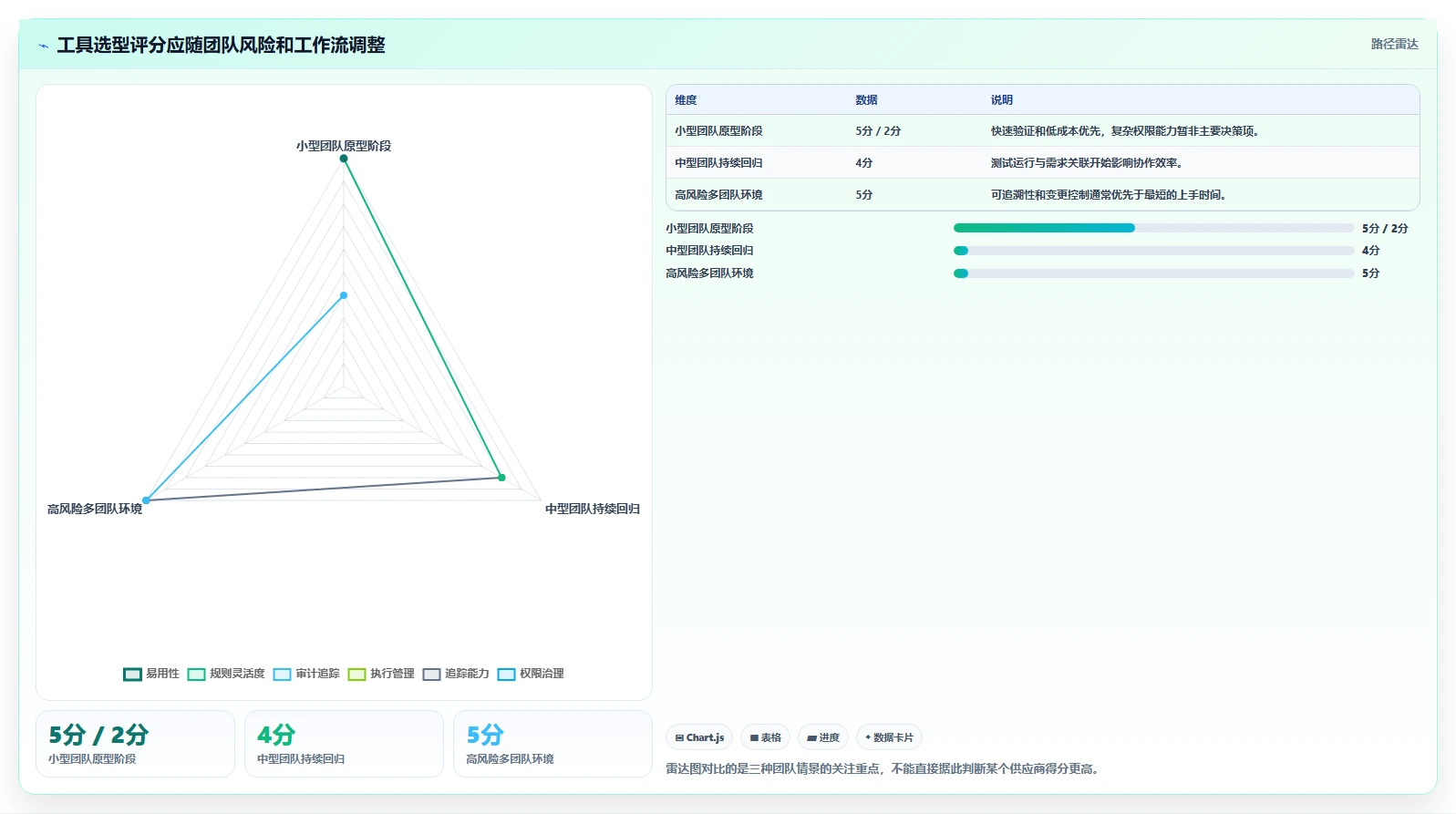Toggle the 审计追踪 legend item

coord(306,674)
